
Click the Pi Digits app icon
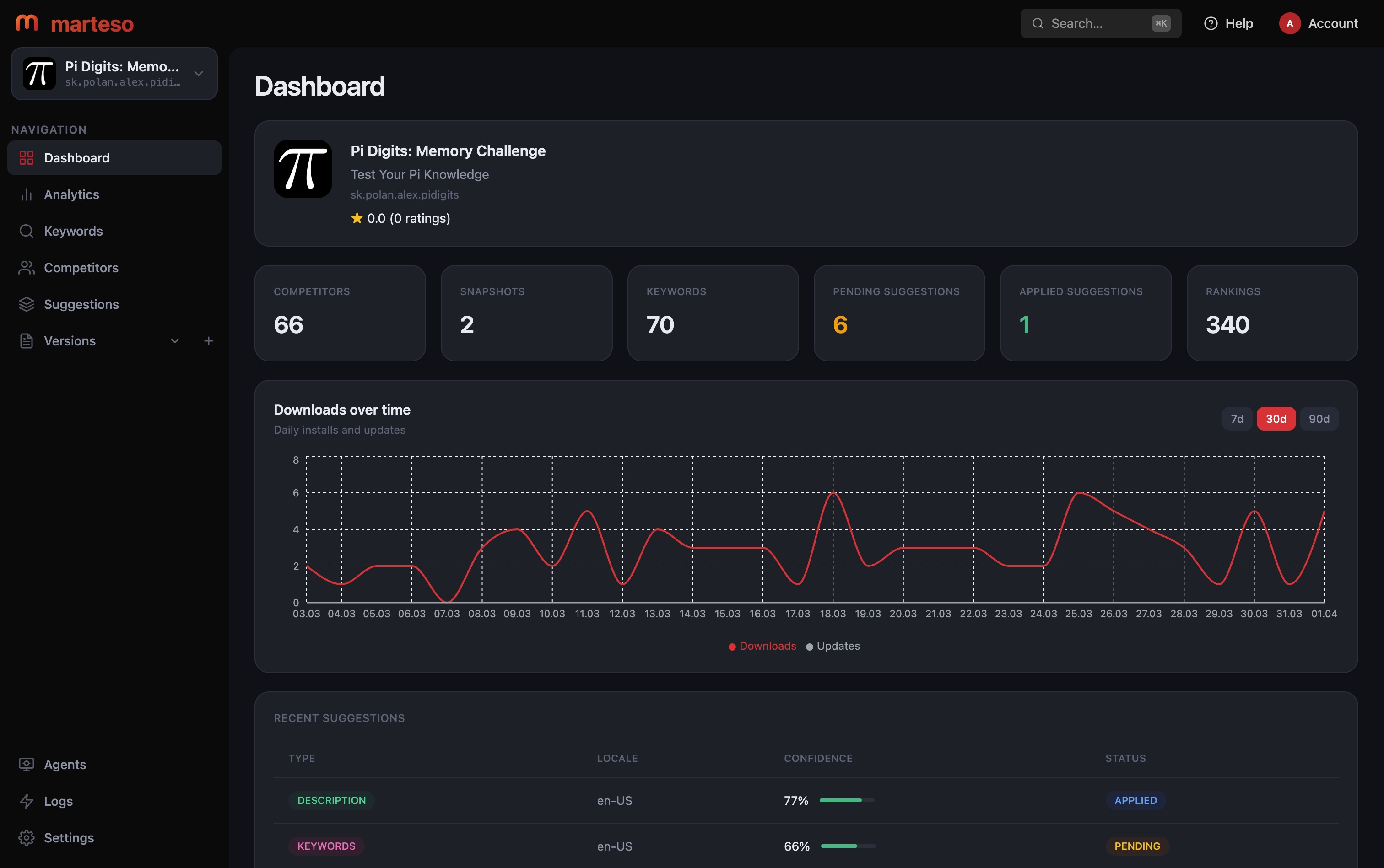pyautogui.click(x=303, y=168)
